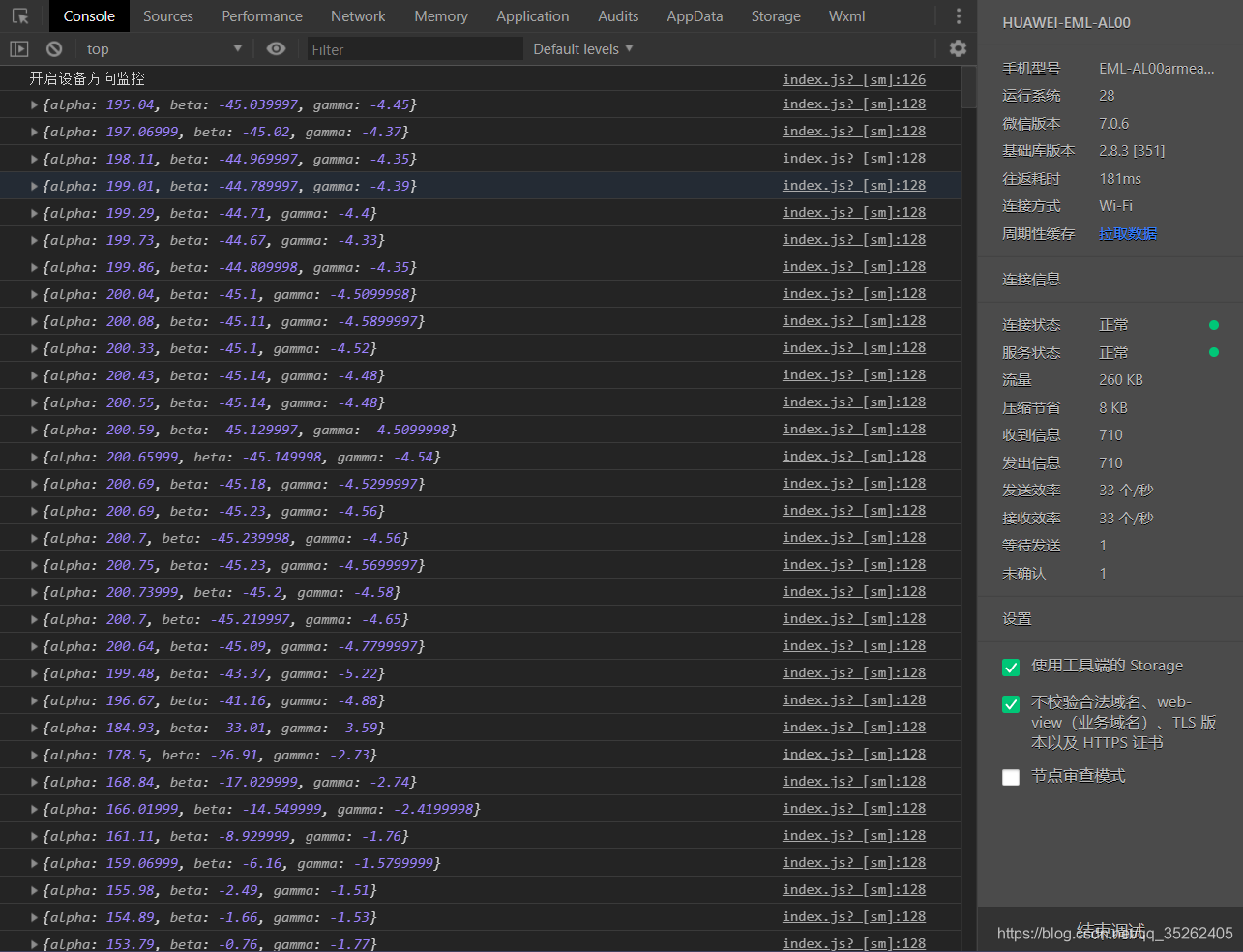The height and width of the screenshot is (952, 1243).
Task: Select the 7.0.6 WeChat version value
Action: [1113, 123]
